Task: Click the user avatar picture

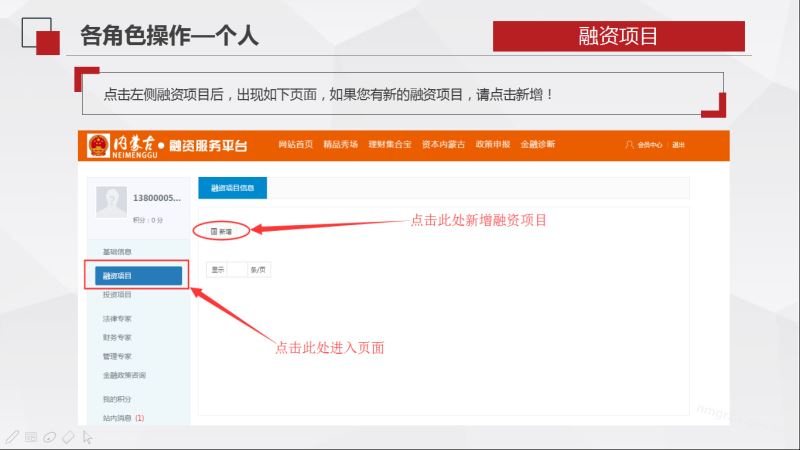Action: click(109, 202)
